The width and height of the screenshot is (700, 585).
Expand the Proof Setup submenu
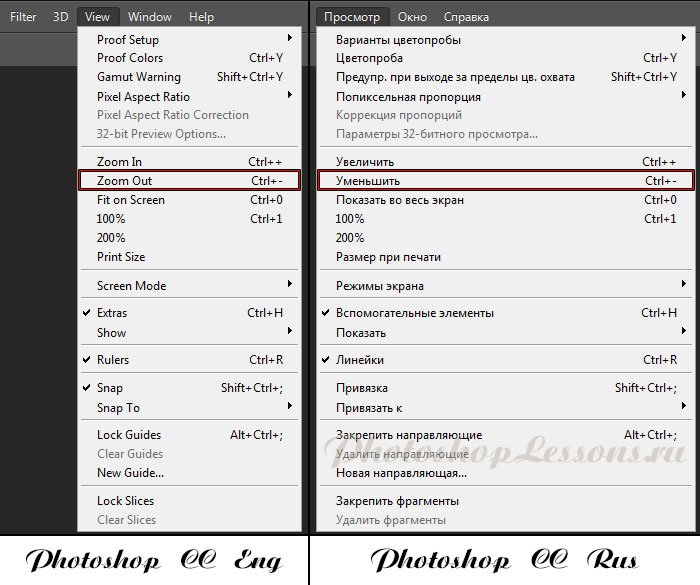coord(189,40)
